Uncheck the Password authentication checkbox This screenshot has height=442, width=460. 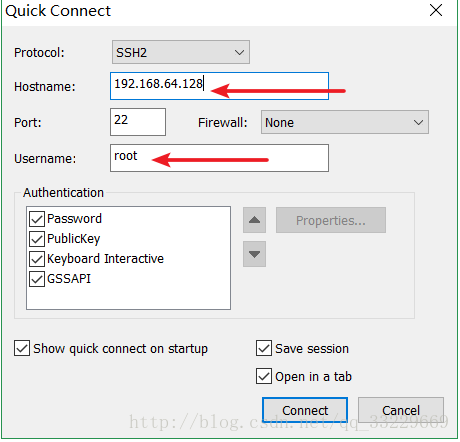[37, 219]
